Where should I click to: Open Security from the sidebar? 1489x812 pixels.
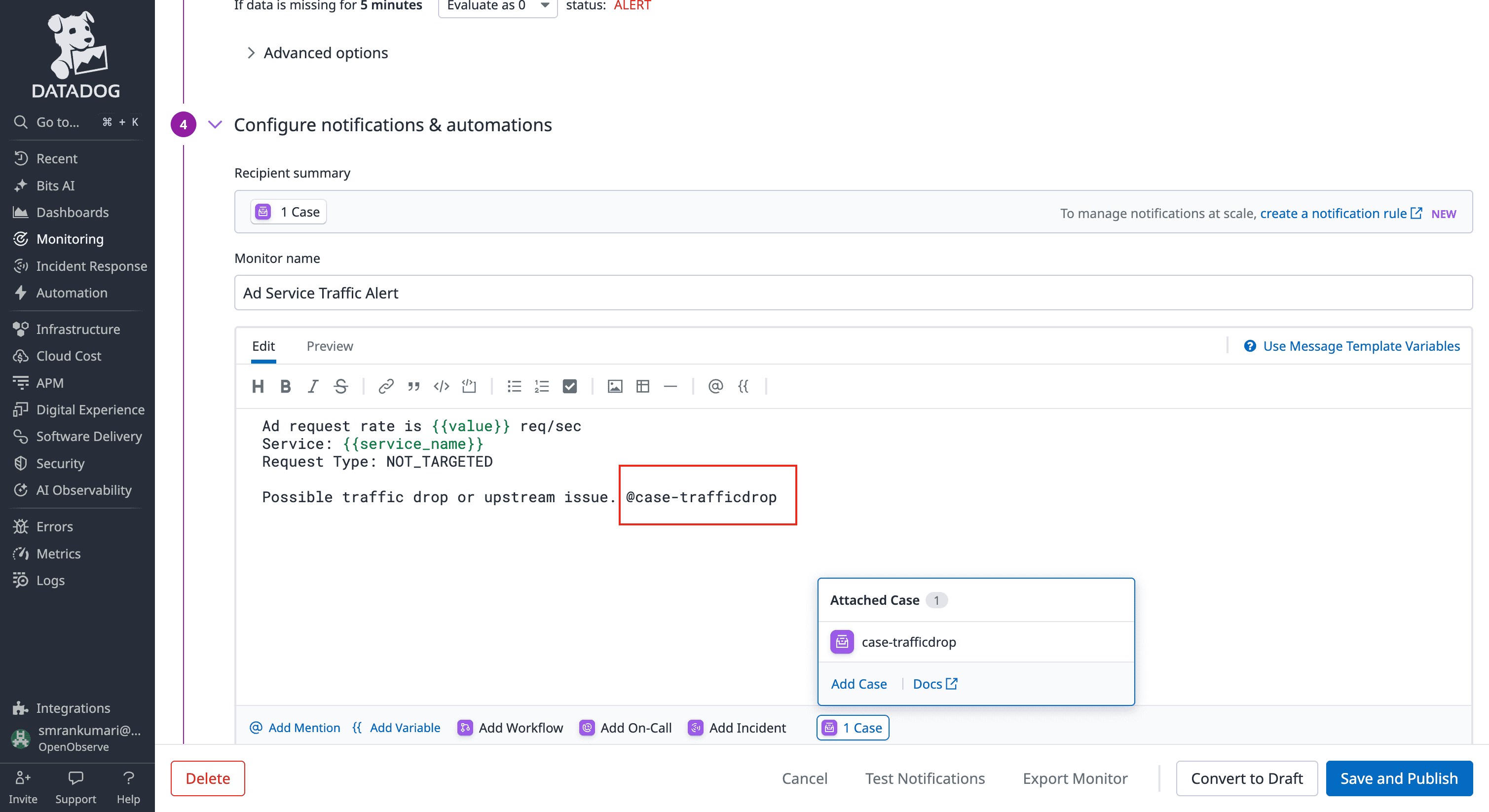point(60,463)
